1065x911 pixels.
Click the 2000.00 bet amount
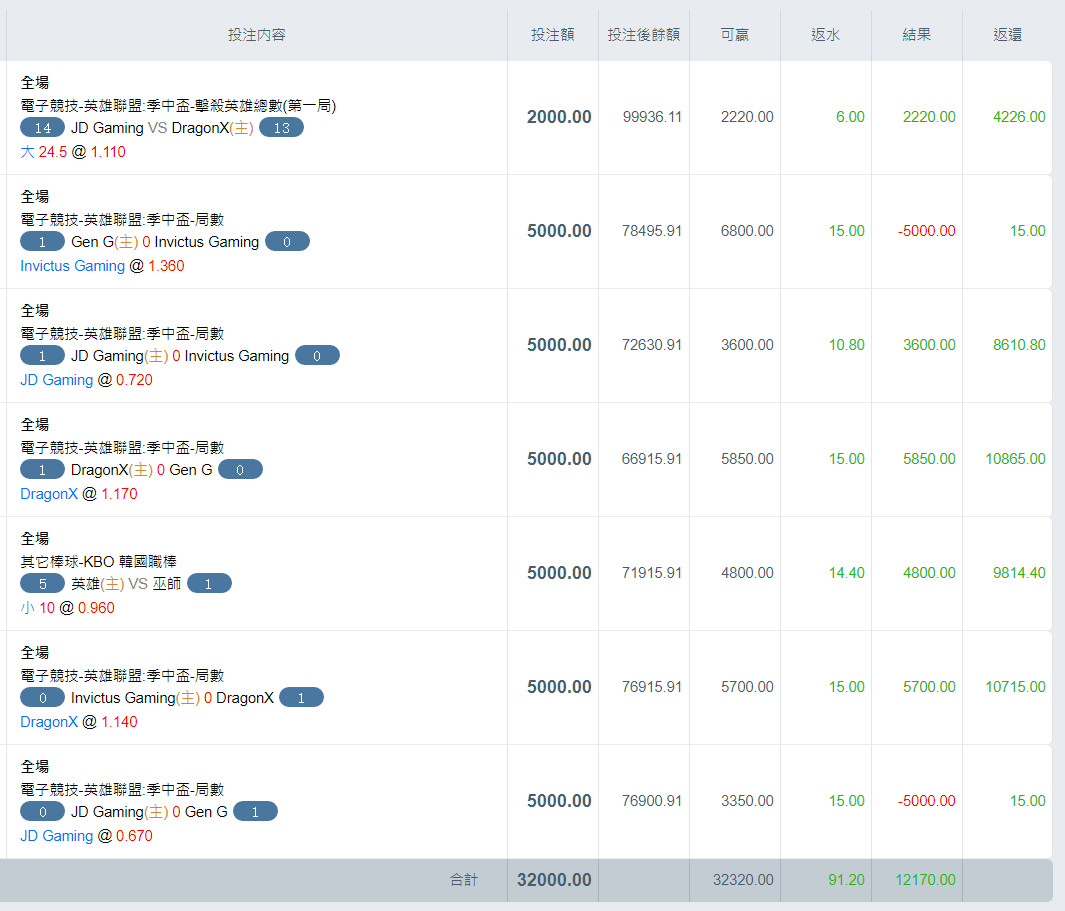(559, 117)
